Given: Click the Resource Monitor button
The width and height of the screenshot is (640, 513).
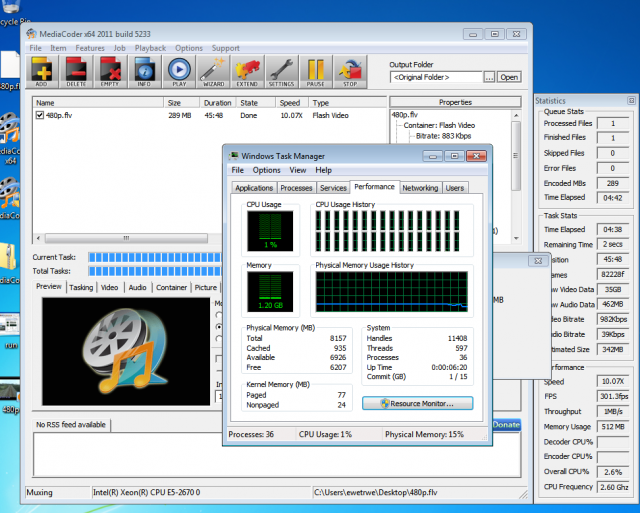Looking at the screenshot, I should pyautogui.click(x=418, y=403).
